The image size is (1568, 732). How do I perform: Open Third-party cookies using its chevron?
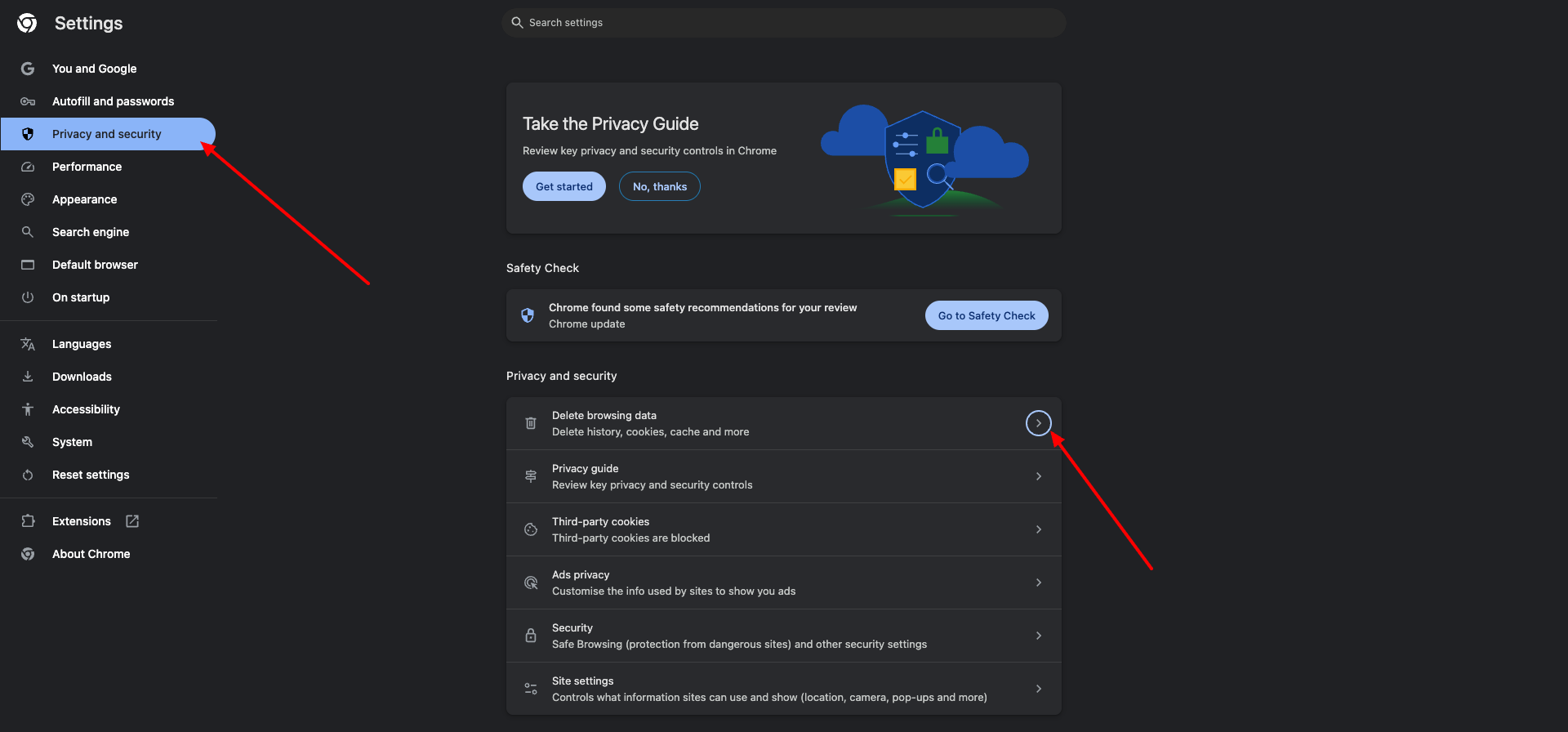(1039, 529)
